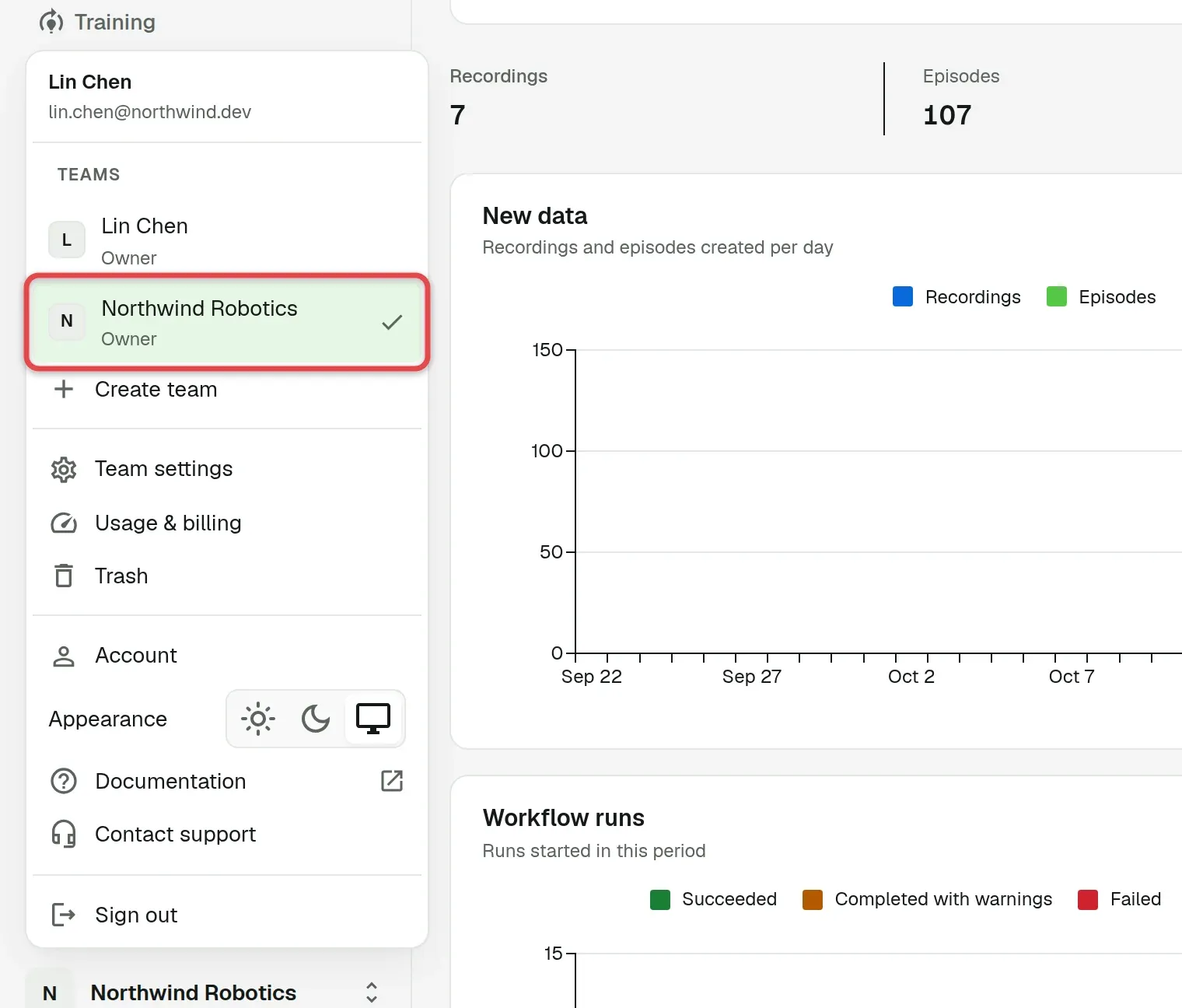
Task: Open Trash menu item
Action: click(x=227, y=576)
